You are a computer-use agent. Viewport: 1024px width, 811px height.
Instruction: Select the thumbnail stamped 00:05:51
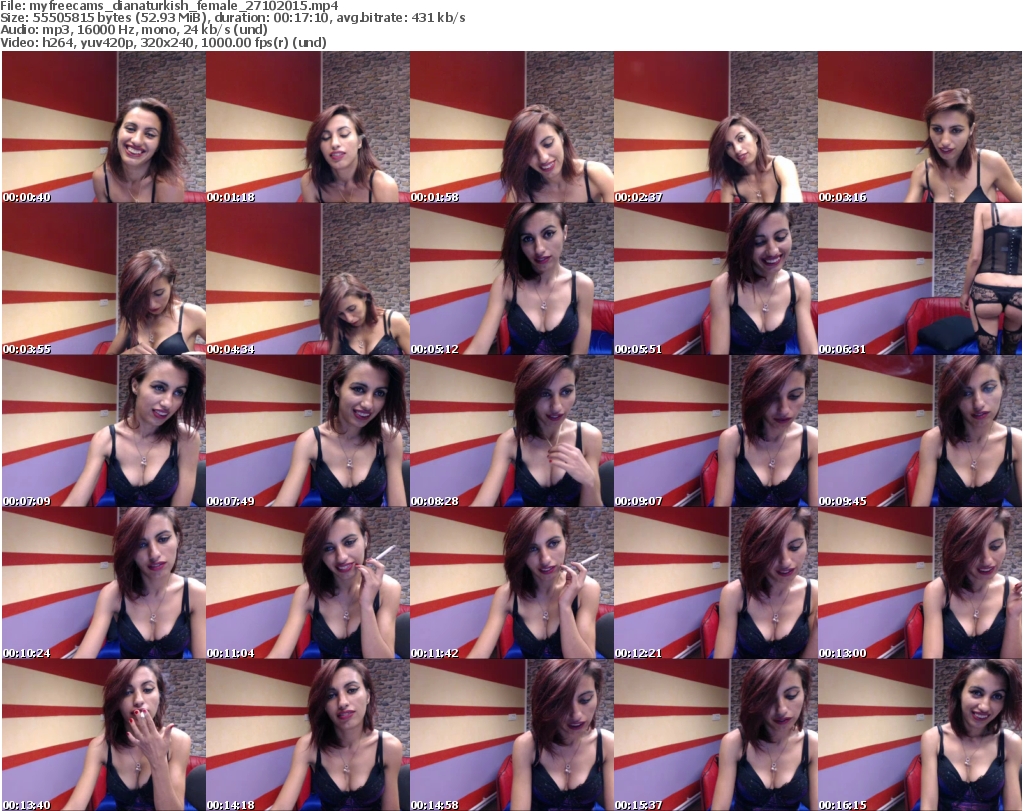click(x=716, y=279)
